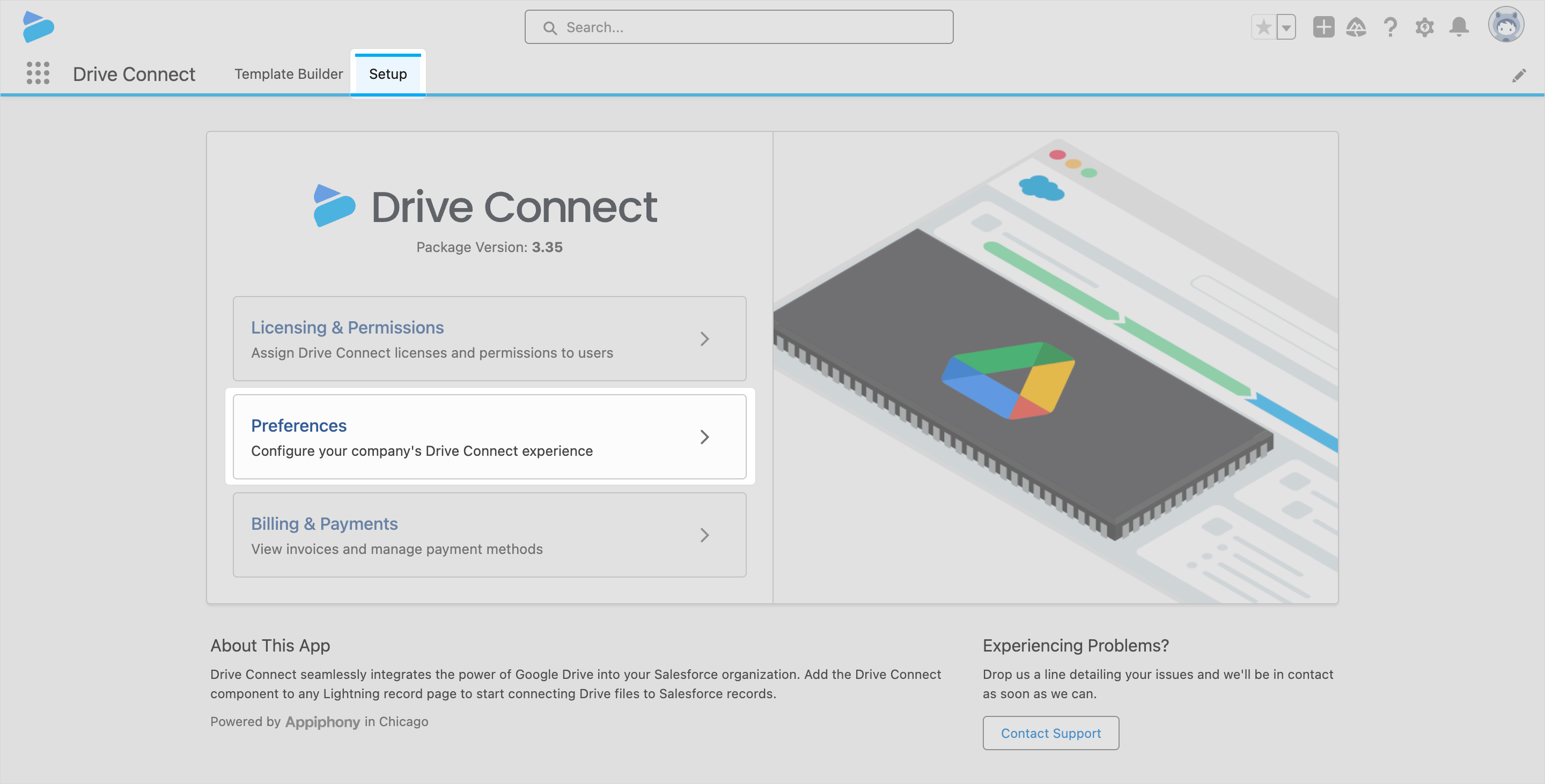Expand the Licensing & Permissions chevron

point(705,339)
